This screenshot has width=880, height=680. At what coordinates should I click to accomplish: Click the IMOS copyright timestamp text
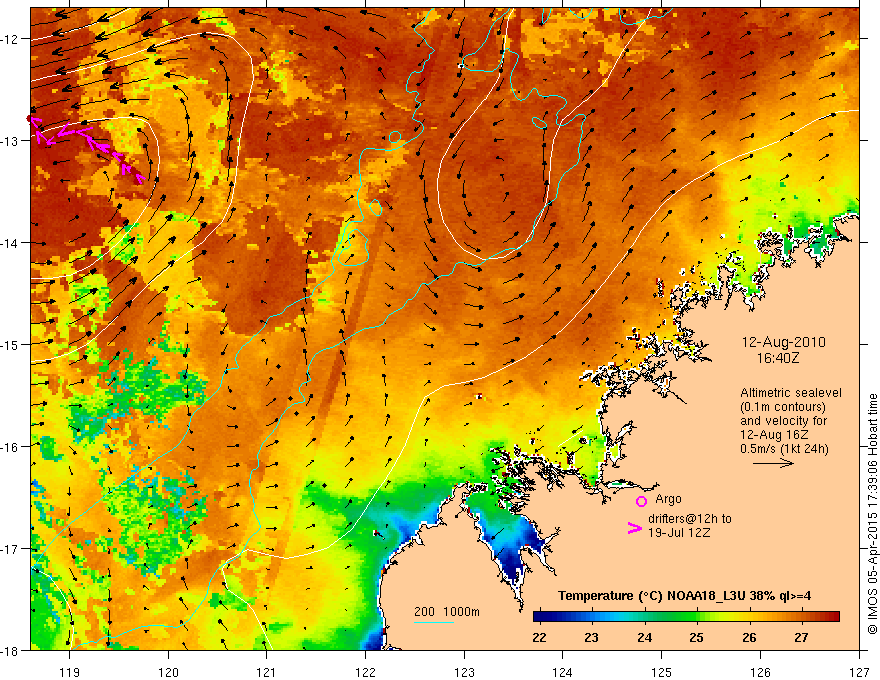click(872, 514)
